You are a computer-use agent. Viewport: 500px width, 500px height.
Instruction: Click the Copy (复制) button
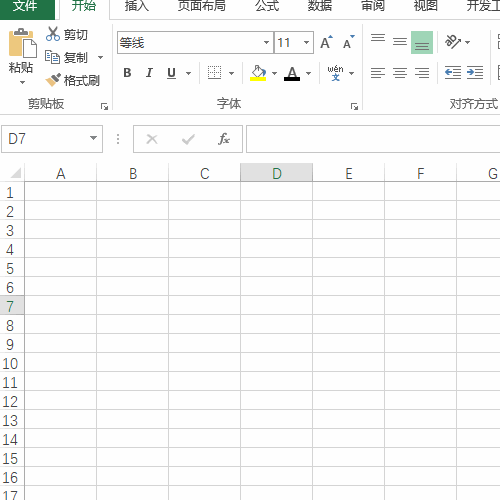click(67, 57)
